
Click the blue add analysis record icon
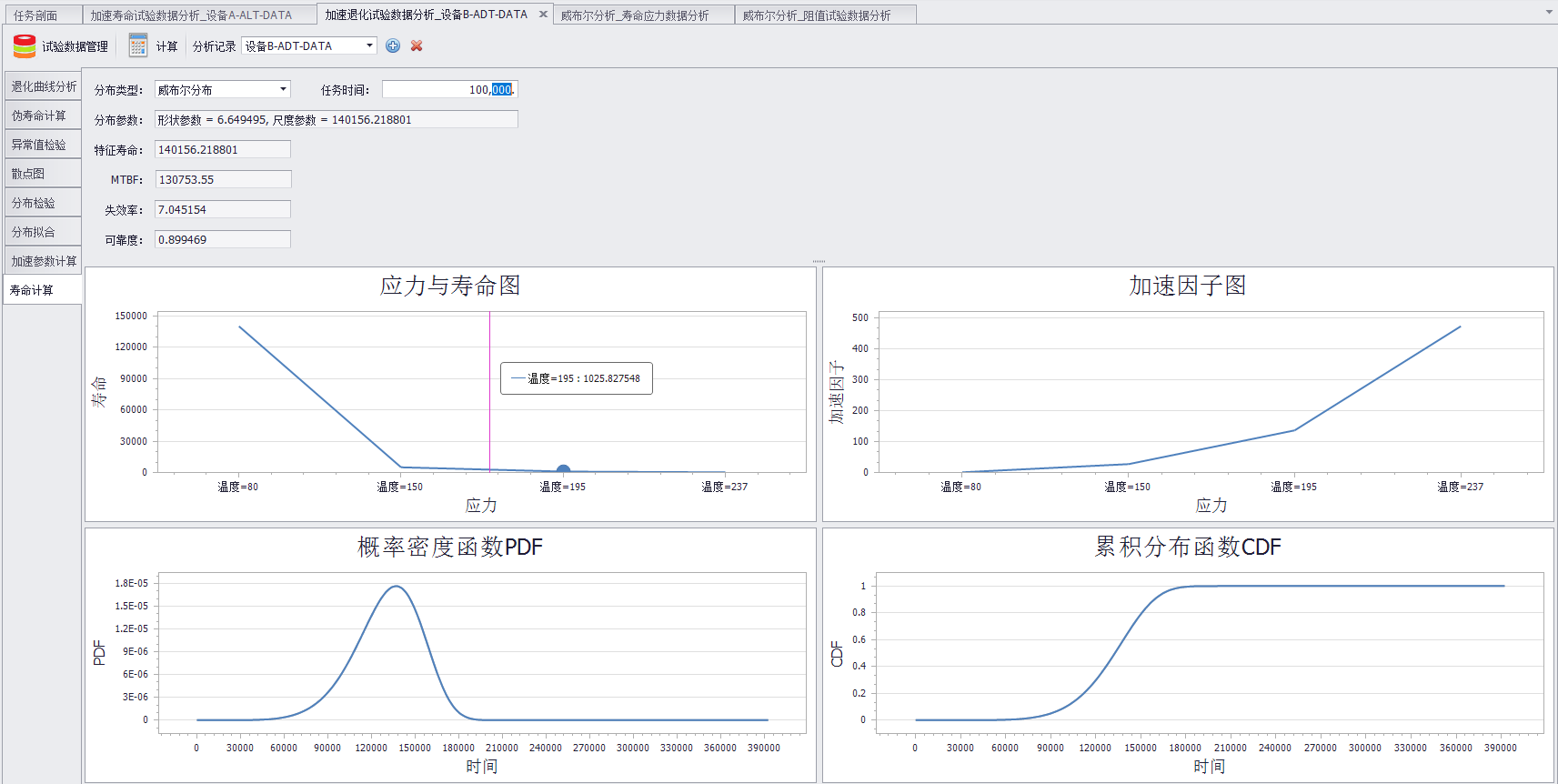pyautogui.click(x=393, y=45)
